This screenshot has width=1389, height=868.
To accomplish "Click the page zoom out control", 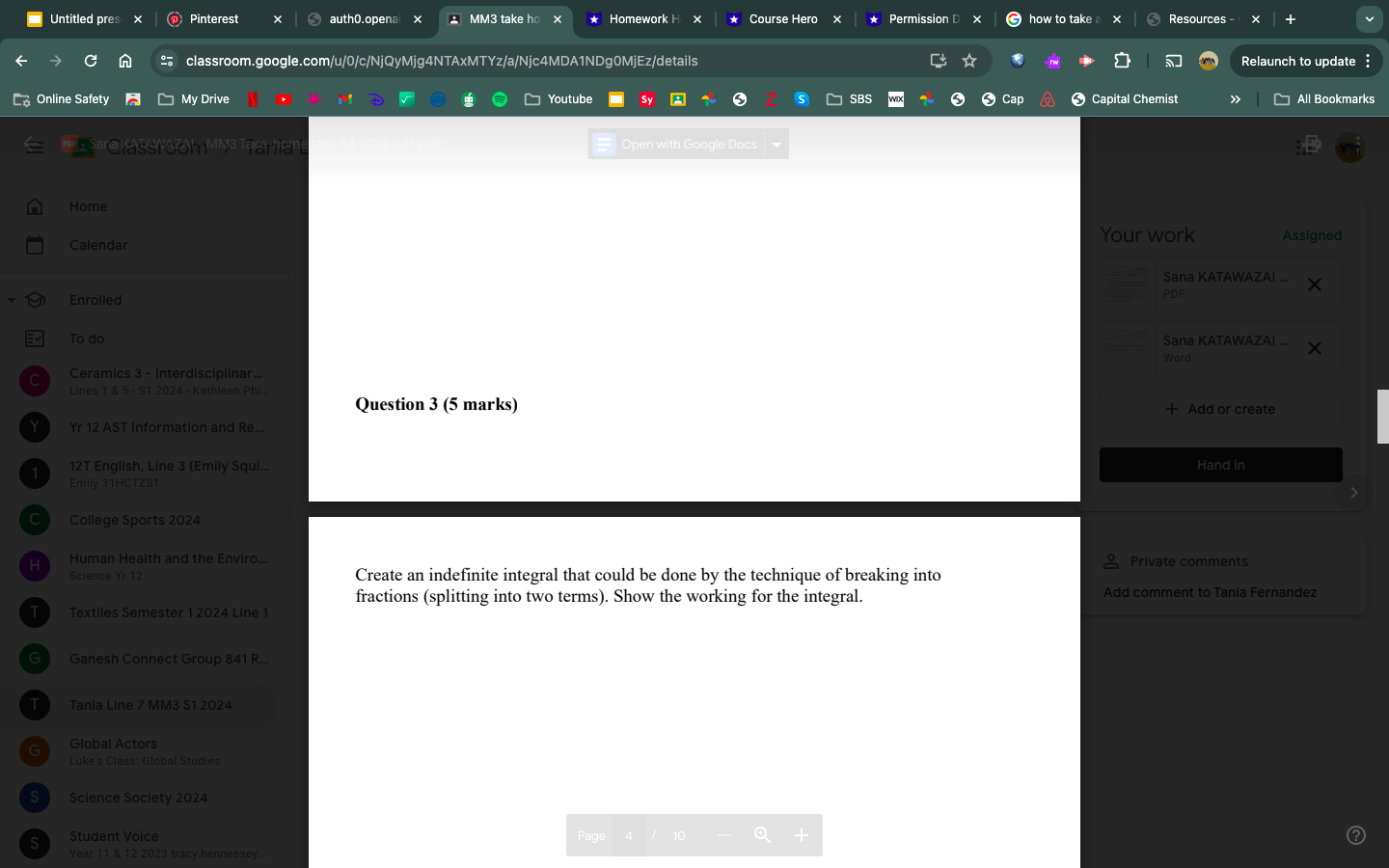I will click(x=724, y=835).
